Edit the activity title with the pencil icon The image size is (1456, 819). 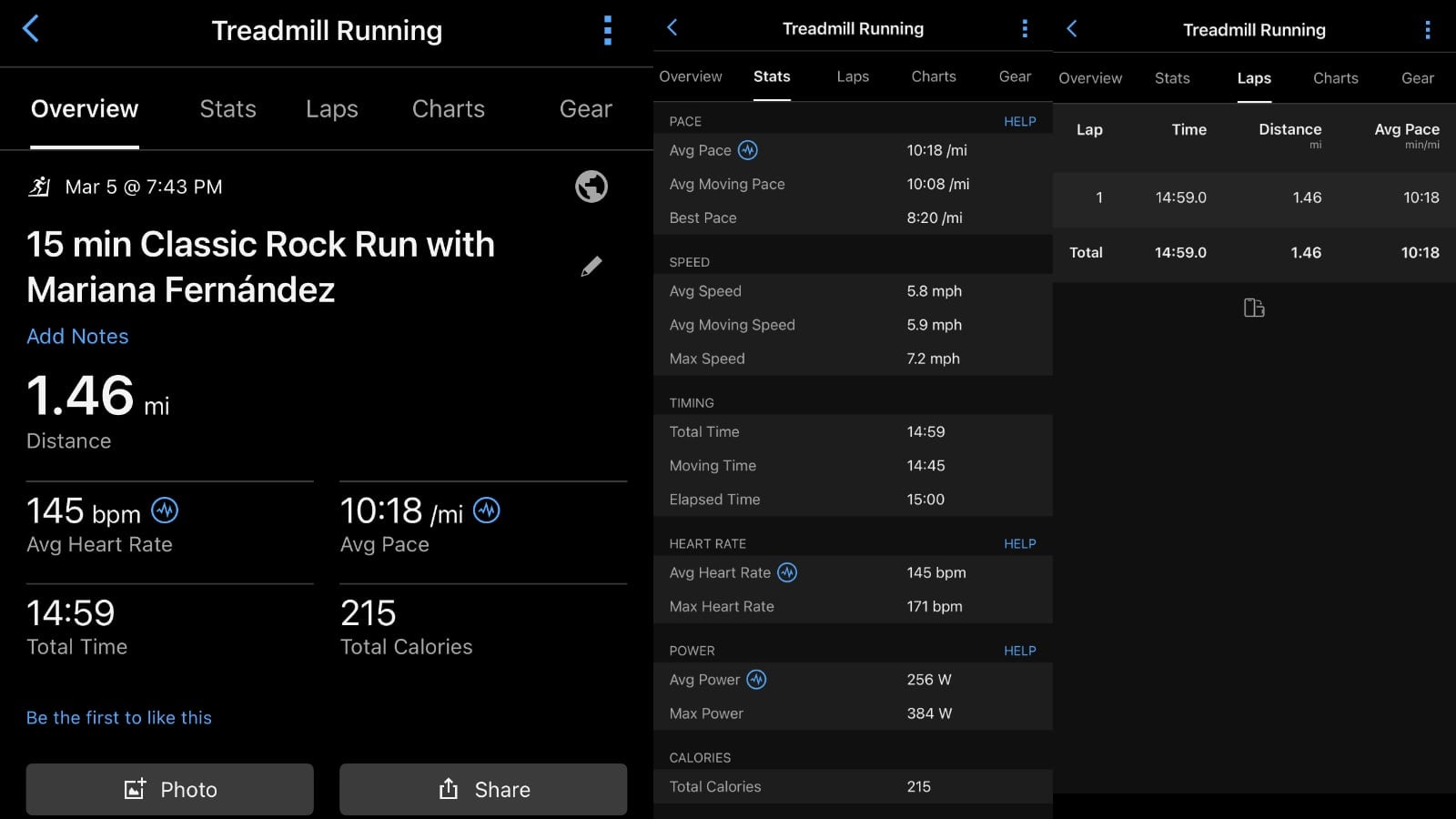coord(591,267)
